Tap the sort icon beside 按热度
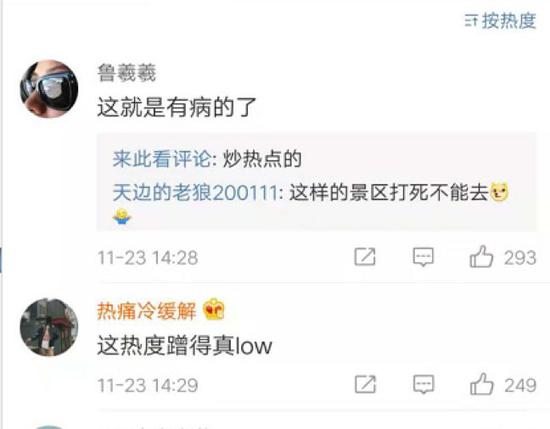 click(x=471, y=21)
